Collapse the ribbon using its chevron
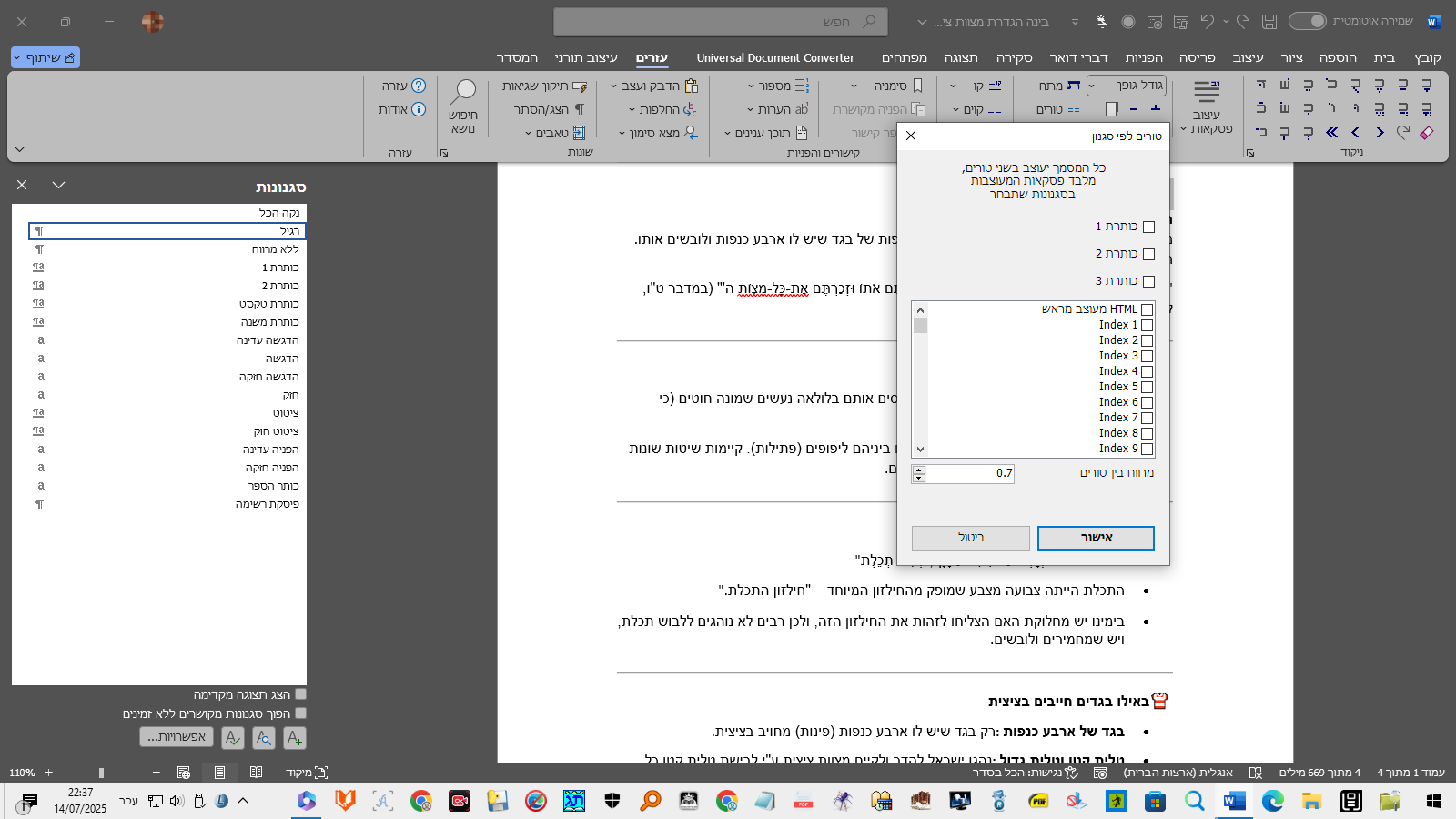The height and width of the screenshot is (819, 1456). point(19,149)
